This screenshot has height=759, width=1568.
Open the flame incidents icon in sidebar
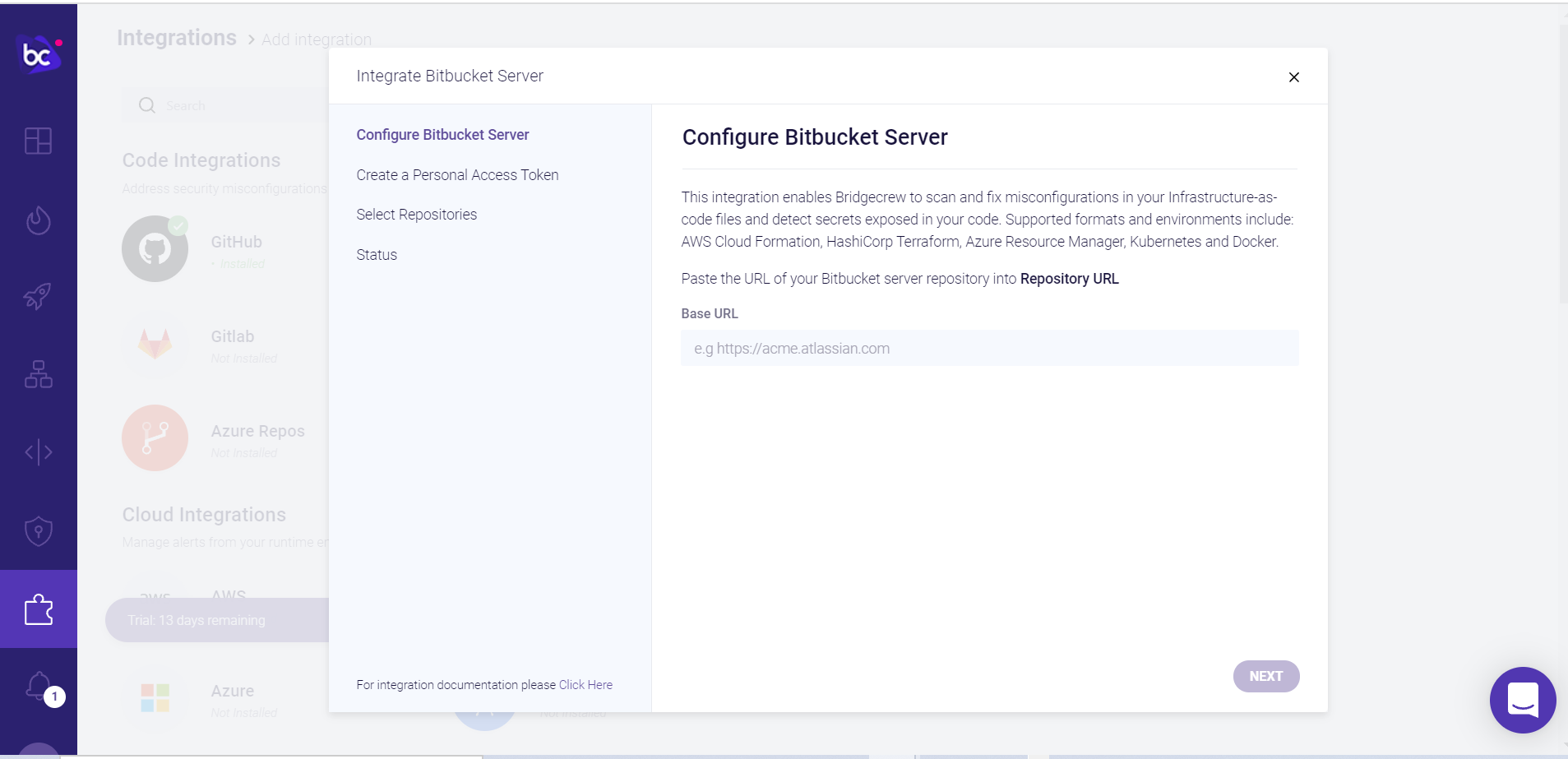39,220
